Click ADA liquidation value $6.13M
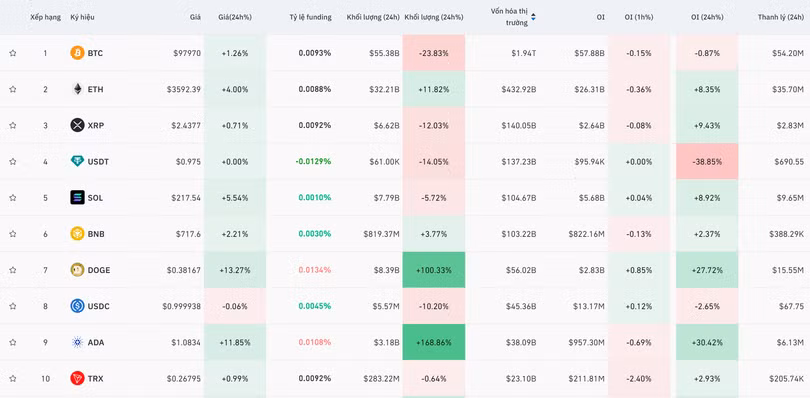 tap(790, 342)
